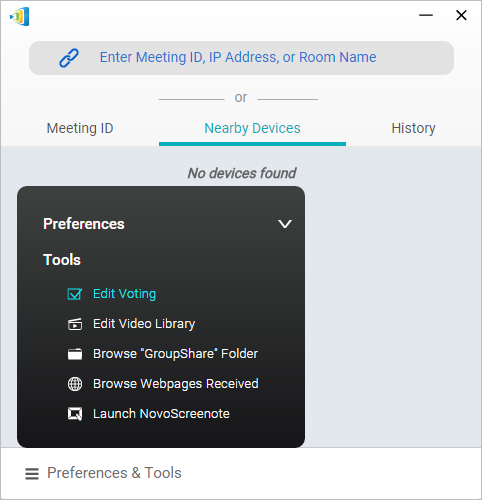Screen dimensions: 482x500
Task: Click the chain link icon in the address bar
Action: (x=69, y=58)
